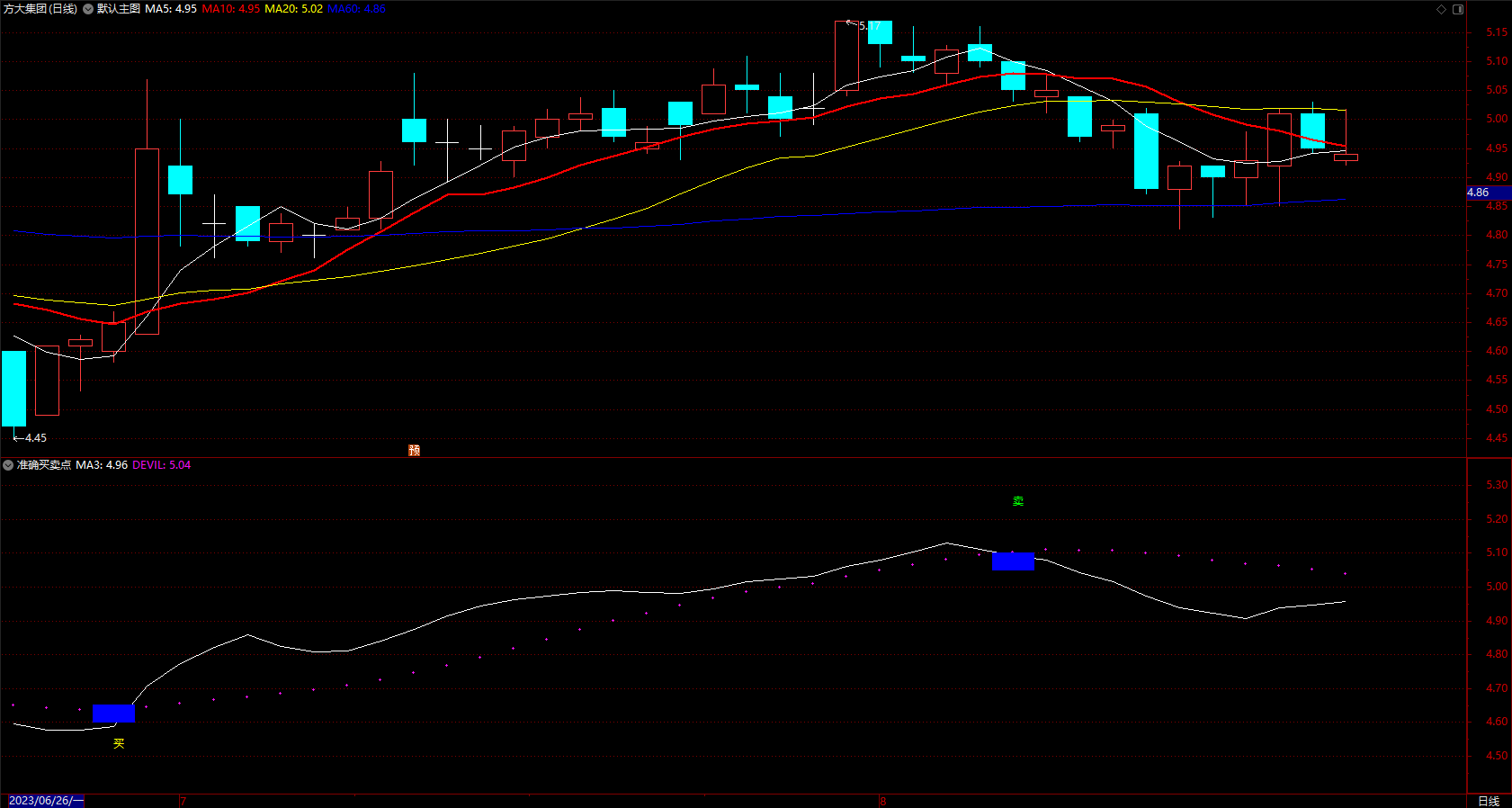The image size is (1512, 808).
Task: Click the 日线 period button at bottom right
Action: (x=1489, y=801)
